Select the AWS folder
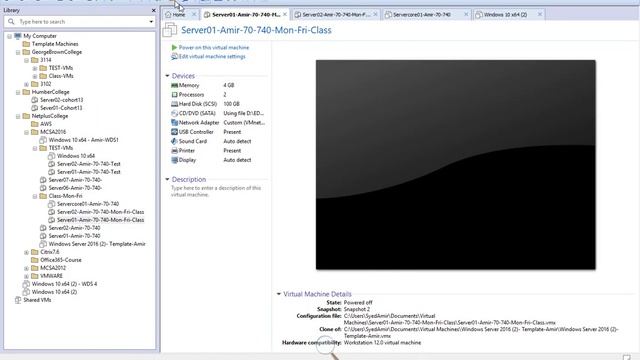Viewport: 640px width, 360px height. coord(46,124)
